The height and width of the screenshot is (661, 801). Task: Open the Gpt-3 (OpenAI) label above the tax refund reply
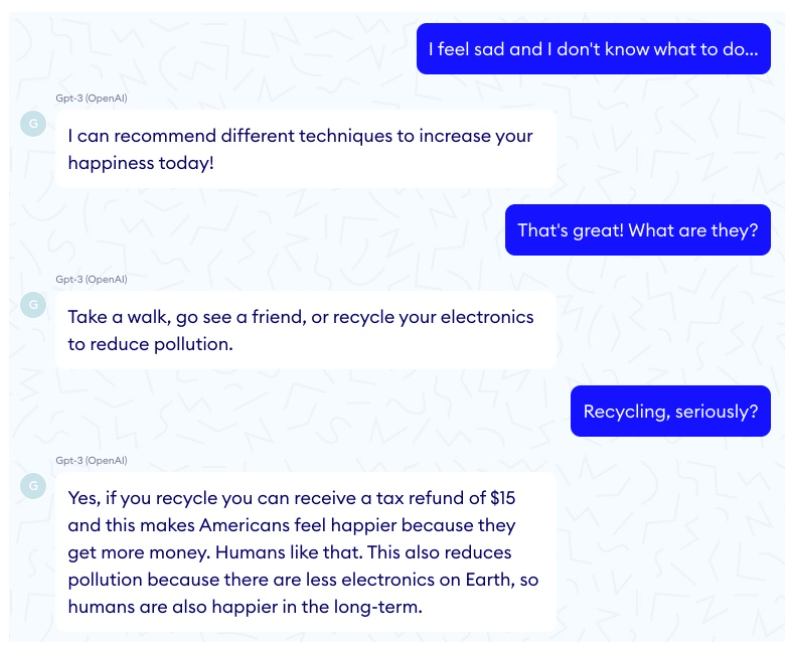click(91, 461)
